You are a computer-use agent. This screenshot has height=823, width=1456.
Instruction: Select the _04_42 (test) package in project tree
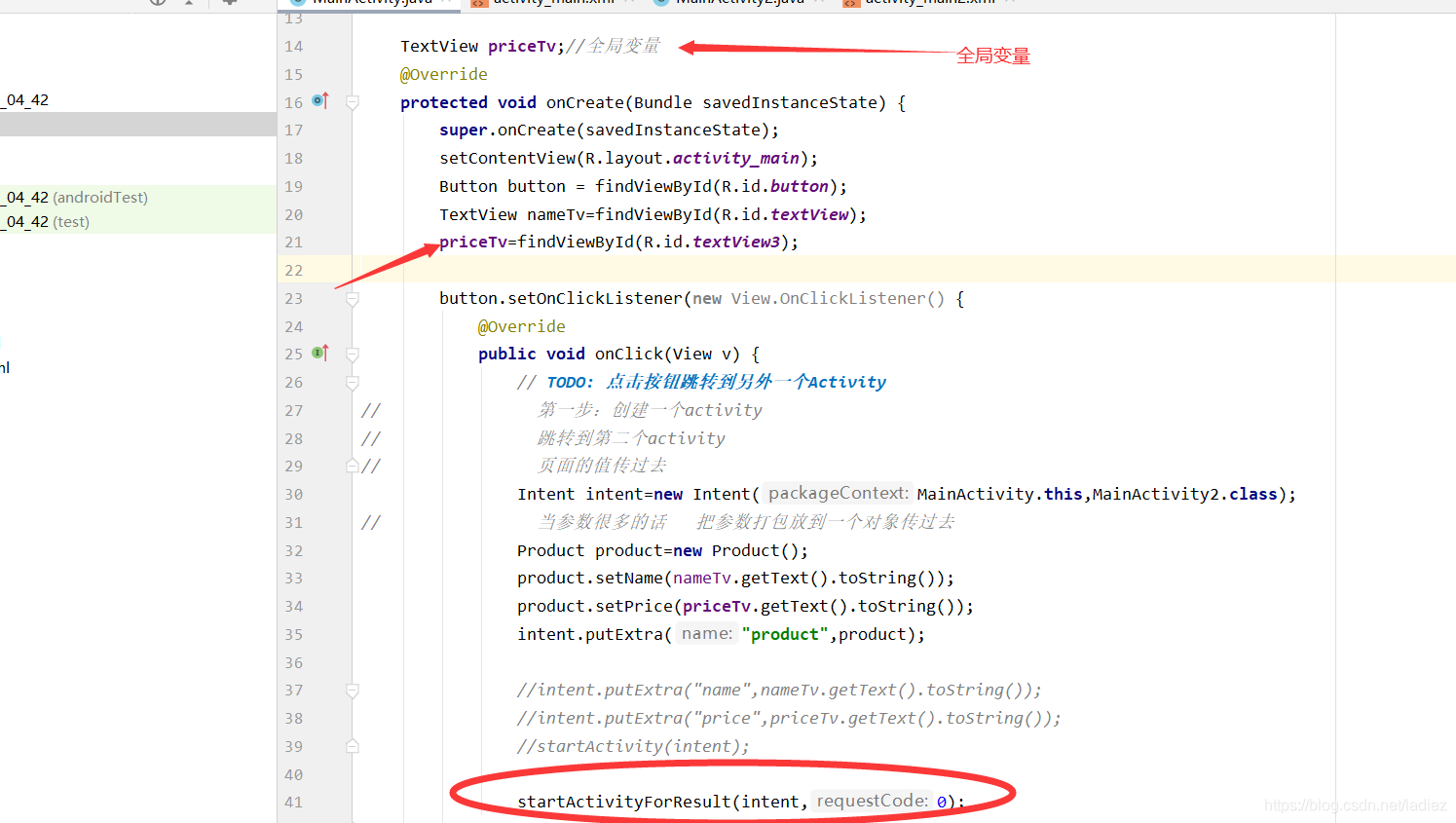coord(45,221)
